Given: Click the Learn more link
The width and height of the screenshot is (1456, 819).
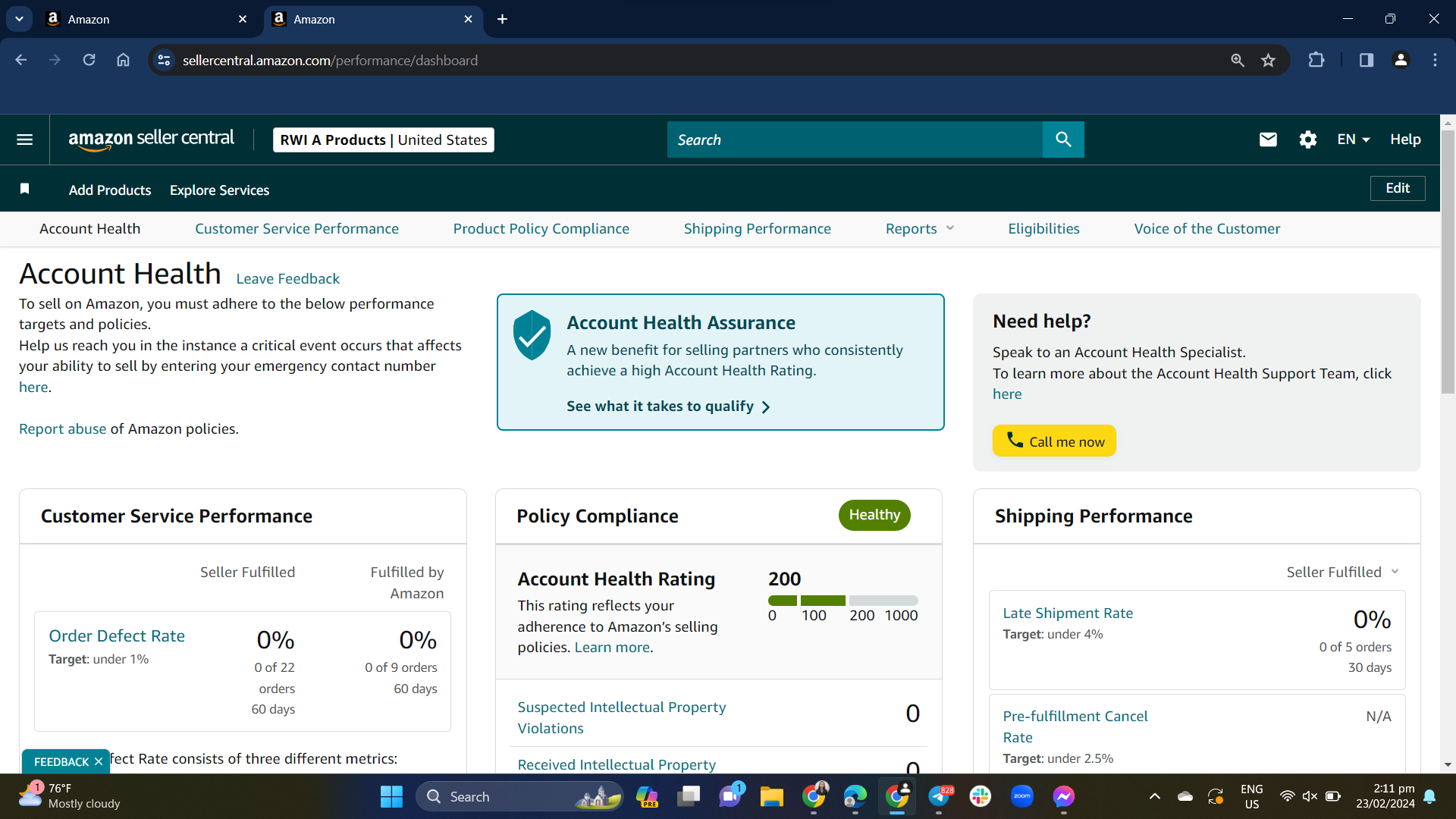Looking at the screenshot, I should (612, 647).
